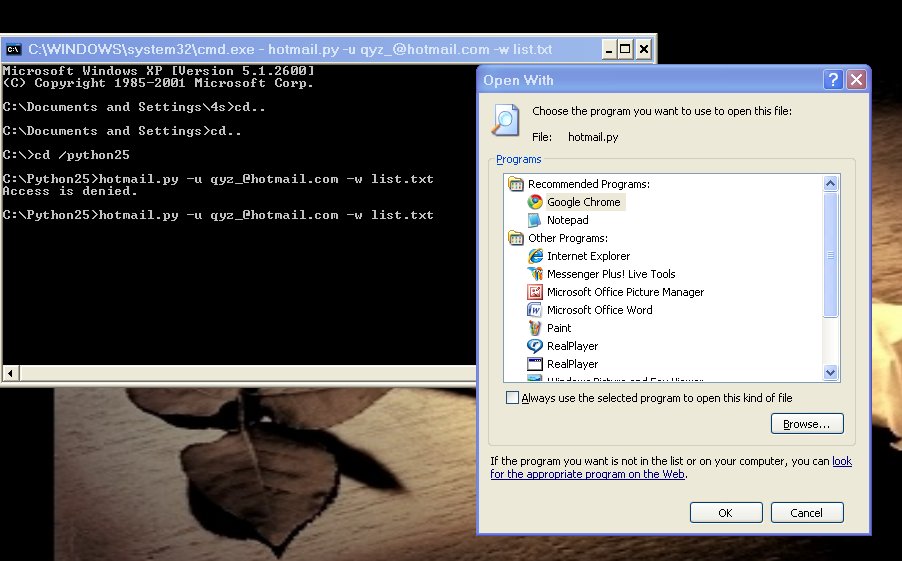Click the Open With help question-mark button

tap(832, 79)
